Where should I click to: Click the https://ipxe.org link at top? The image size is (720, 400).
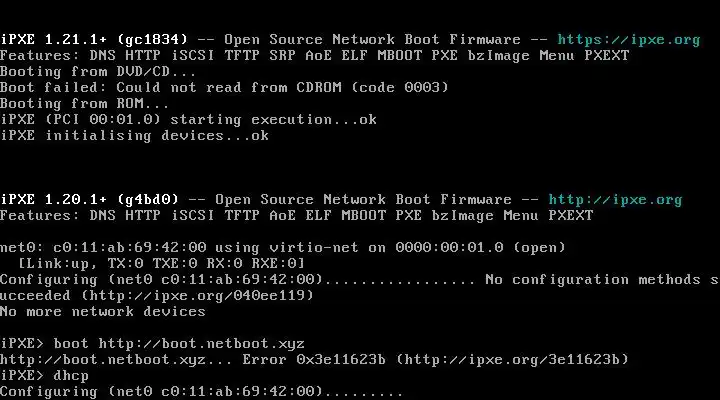click(628, 40)
